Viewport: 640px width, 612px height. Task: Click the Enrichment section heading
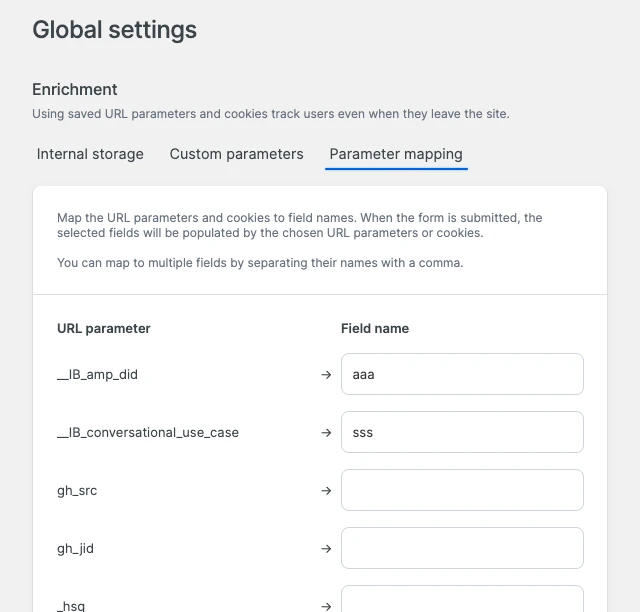(x=75, y=89)
